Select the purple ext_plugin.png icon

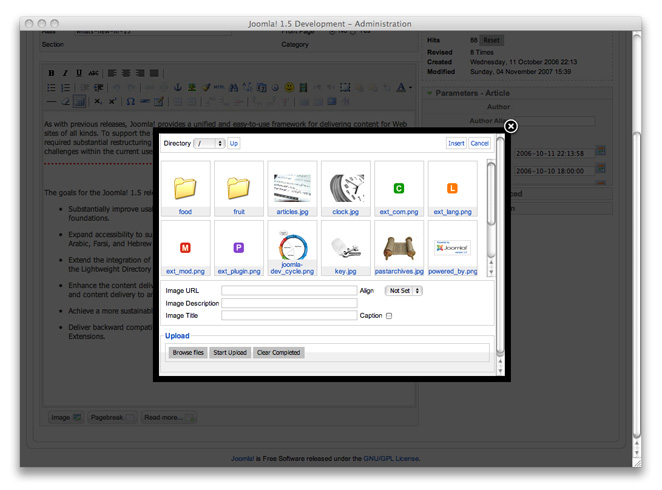[238, 246]
